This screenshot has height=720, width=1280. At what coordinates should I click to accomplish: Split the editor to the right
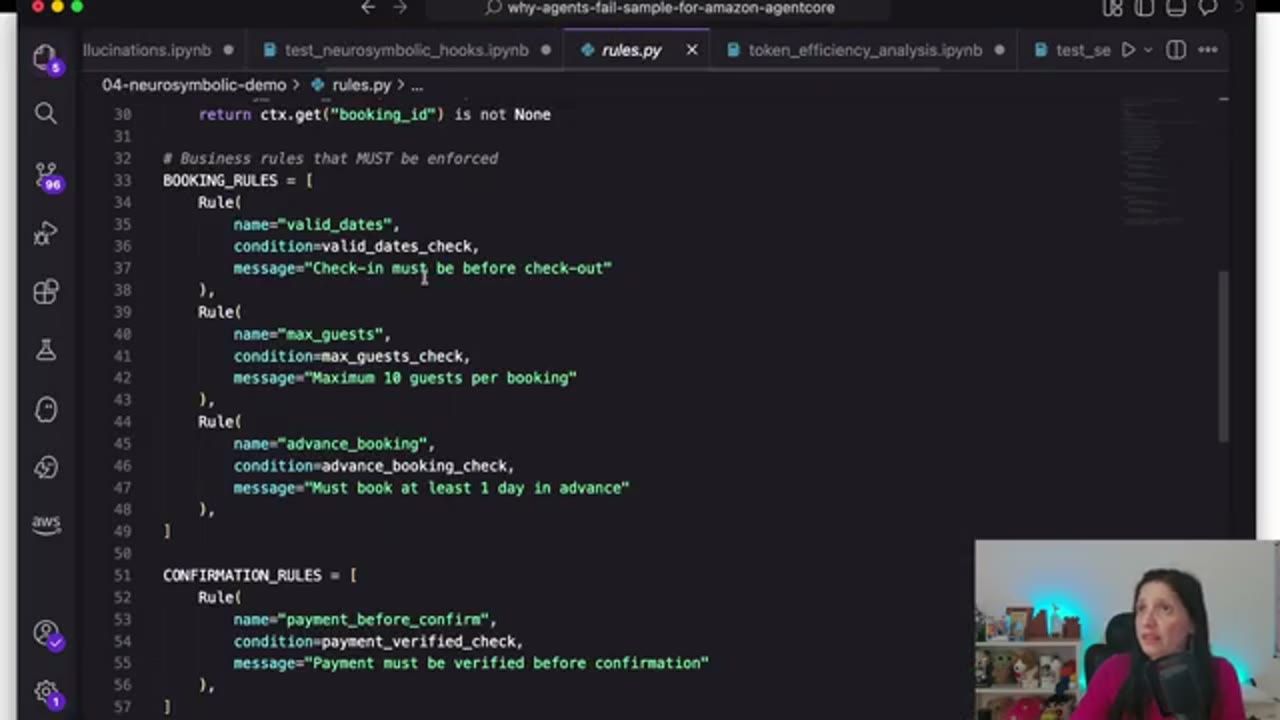[1176, 50]
